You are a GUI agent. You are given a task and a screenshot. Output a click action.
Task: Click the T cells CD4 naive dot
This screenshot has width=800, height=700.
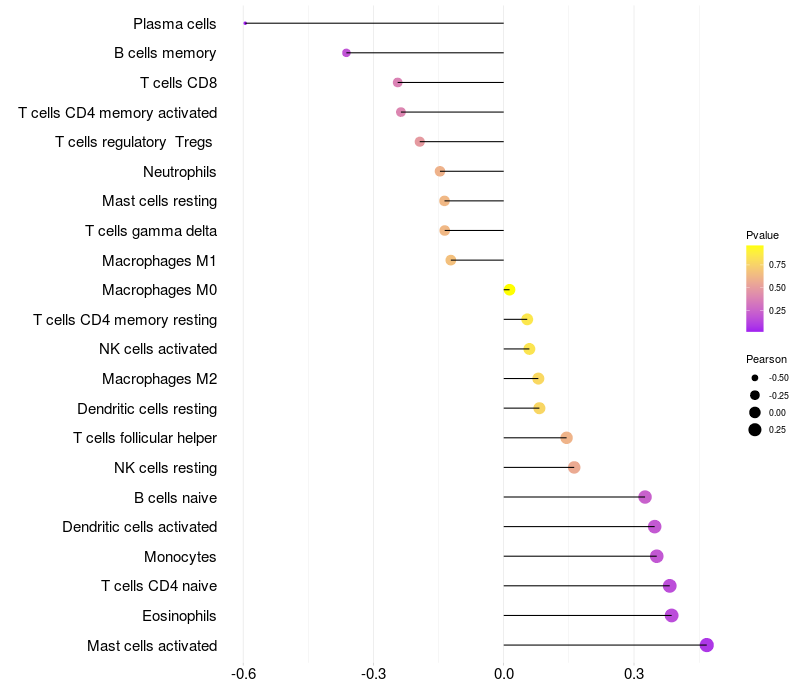click(x=670, y=586)
